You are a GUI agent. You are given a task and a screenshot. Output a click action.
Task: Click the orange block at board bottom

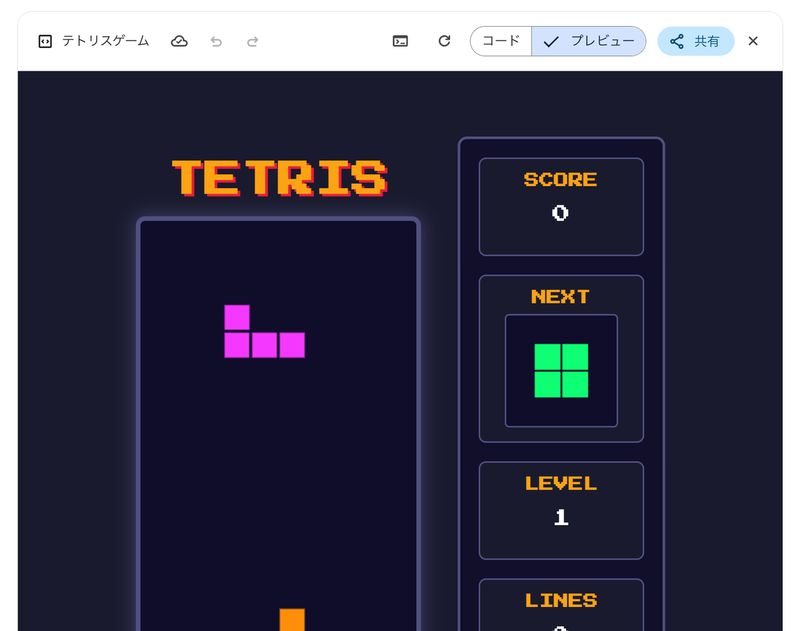click(292, 619)
